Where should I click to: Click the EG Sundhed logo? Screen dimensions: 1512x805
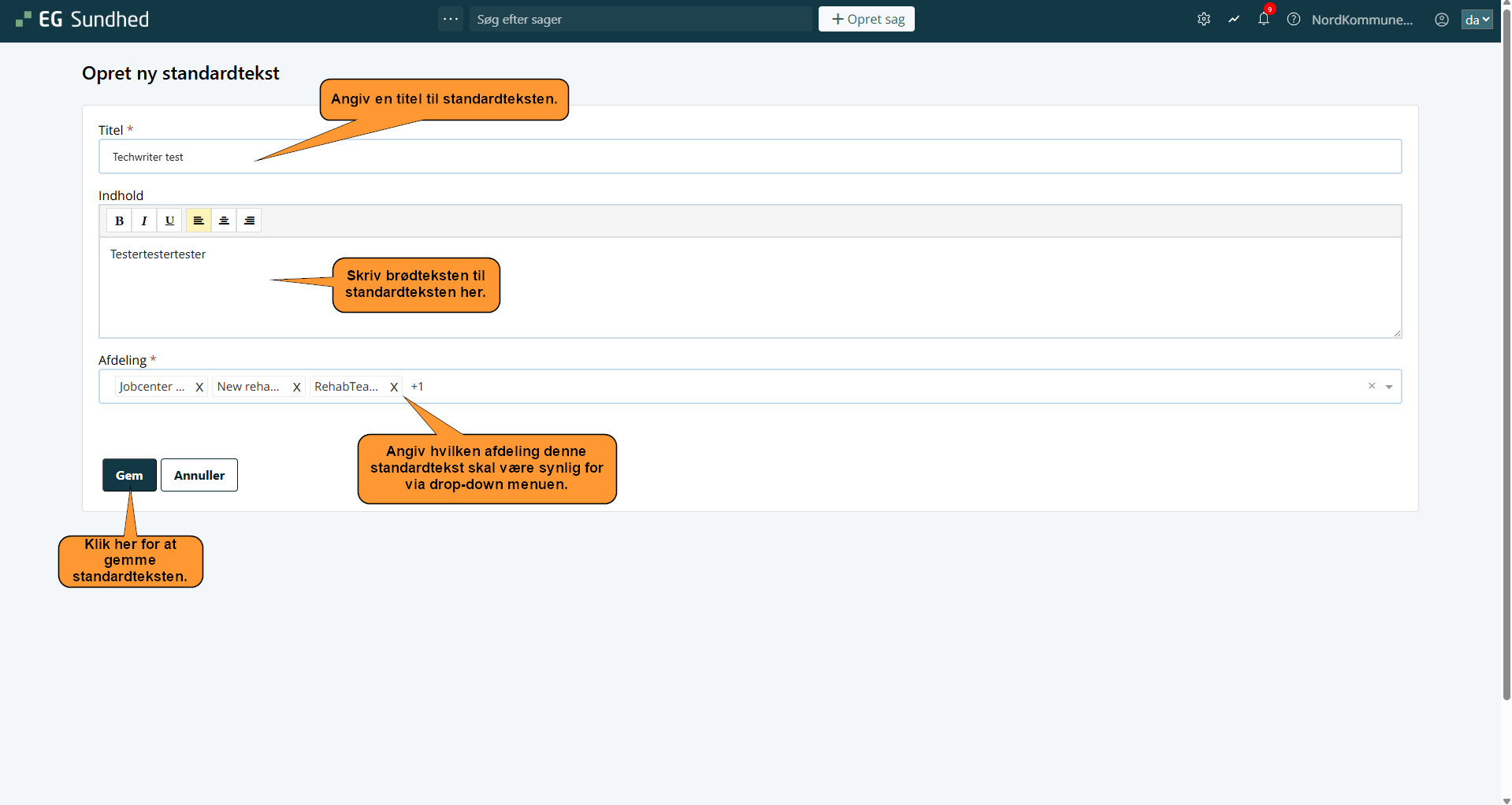coord(83,20)
